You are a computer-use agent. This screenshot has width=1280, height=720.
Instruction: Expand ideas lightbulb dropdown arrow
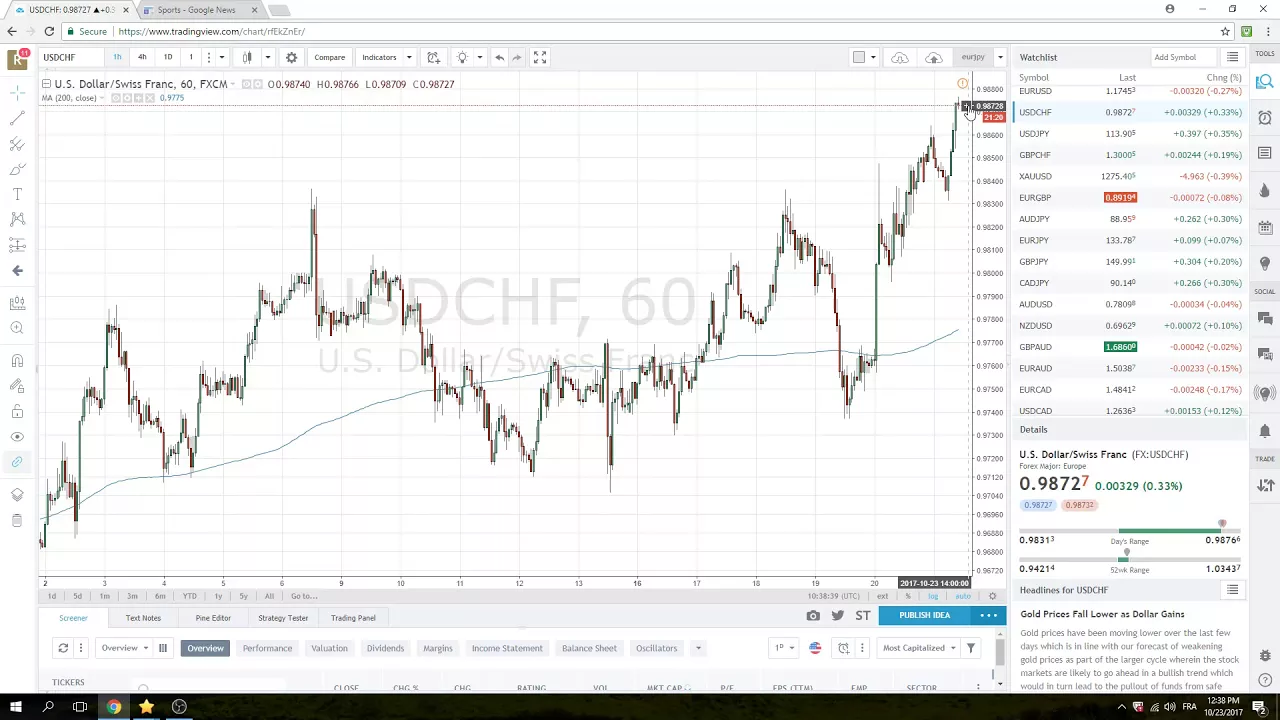pos(479,57)
